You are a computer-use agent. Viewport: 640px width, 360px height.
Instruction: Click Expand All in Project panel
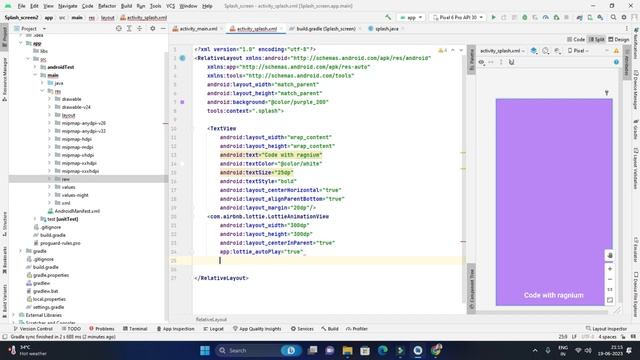129,29
